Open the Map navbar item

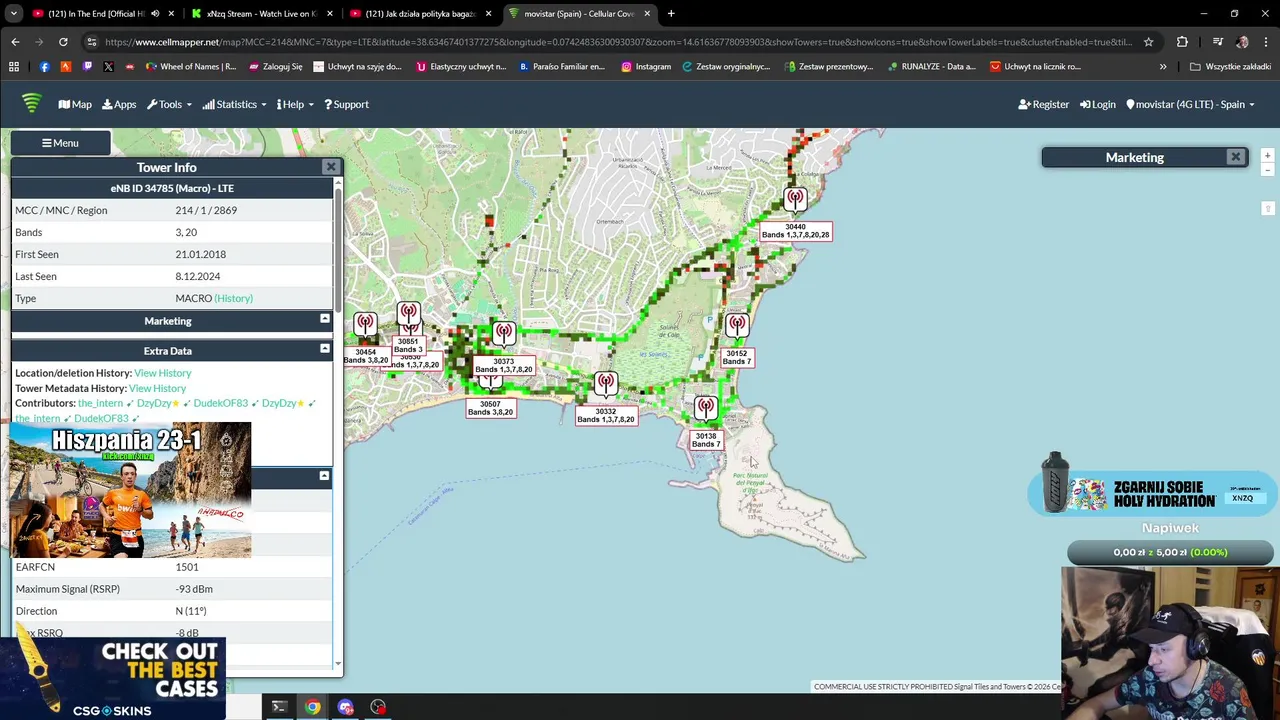coord(75,104)
